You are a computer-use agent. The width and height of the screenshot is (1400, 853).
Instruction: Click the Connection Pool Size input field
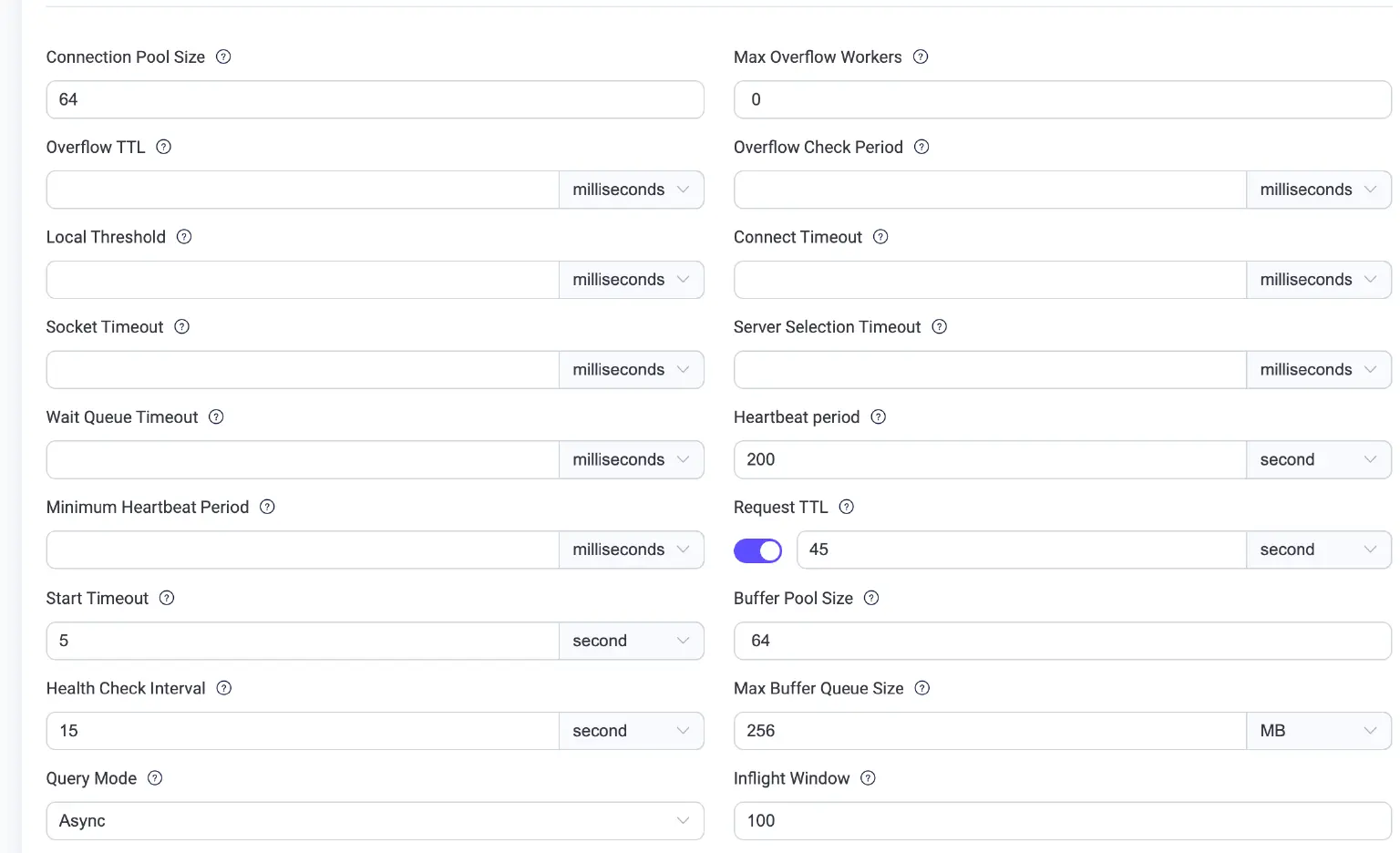tap(375, 99)
